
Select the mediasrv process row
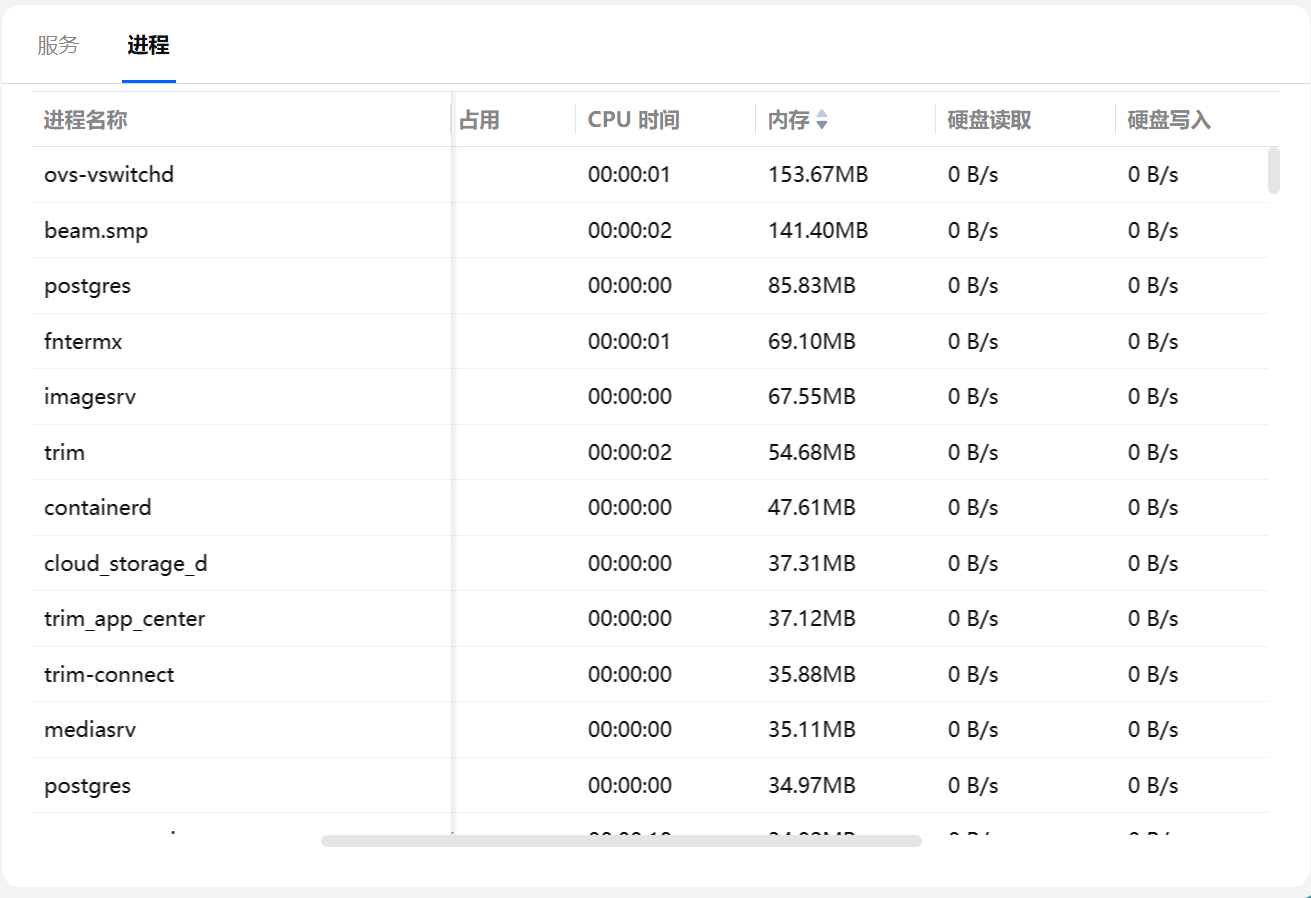click(x=90, y=730)
